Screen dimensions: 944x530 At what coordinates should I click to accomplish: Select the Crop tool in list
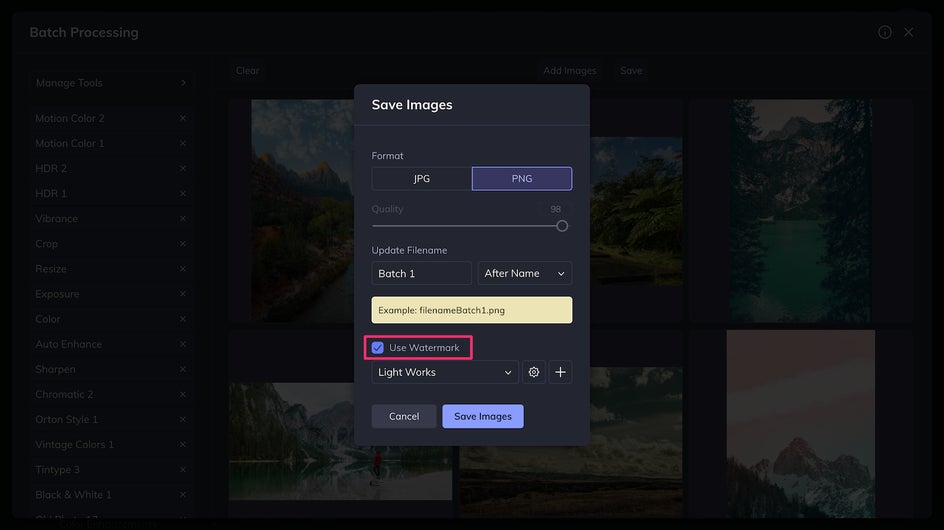coord(47,244)
